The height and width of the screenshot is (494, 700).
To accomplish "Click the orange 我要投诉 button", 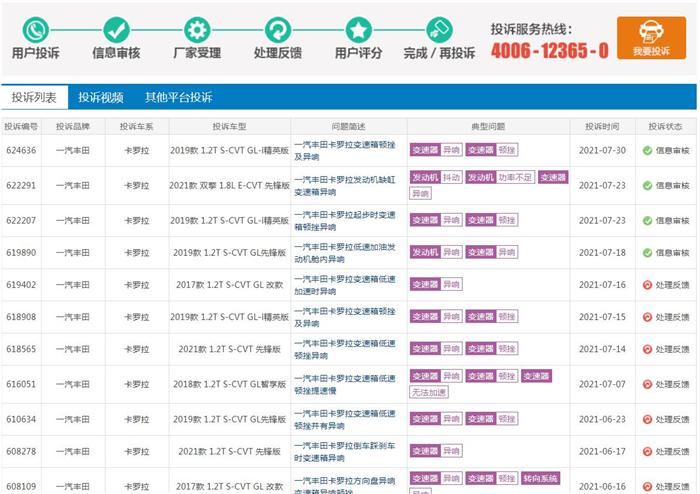I will [651, 38].
